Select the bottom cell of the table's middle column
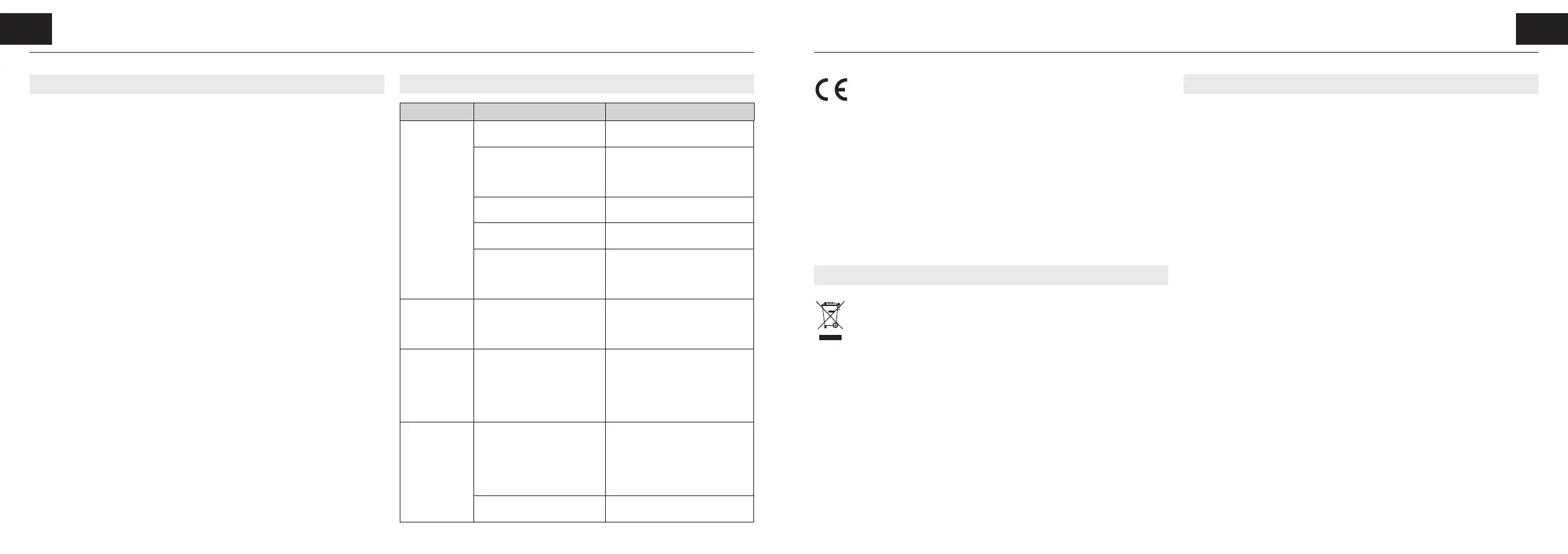This screenshot has height=554, width=1568. click(539, 509)
